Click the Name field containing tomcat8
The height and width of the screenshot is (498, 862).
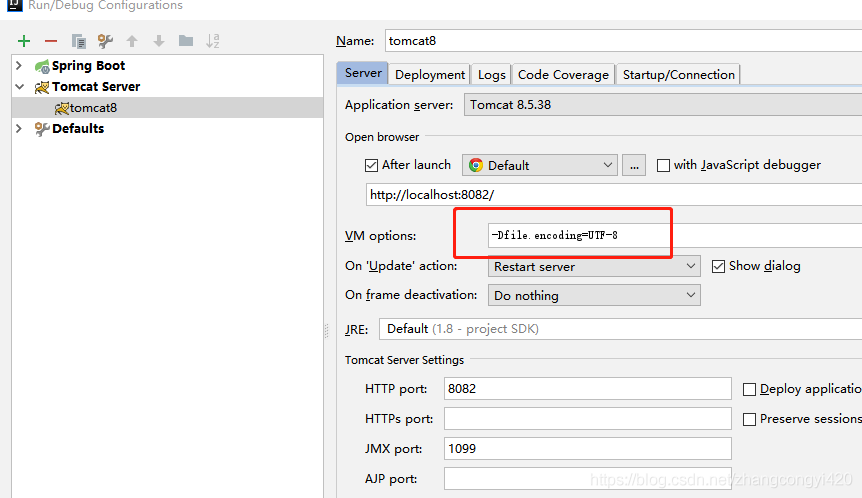[623, 41]
